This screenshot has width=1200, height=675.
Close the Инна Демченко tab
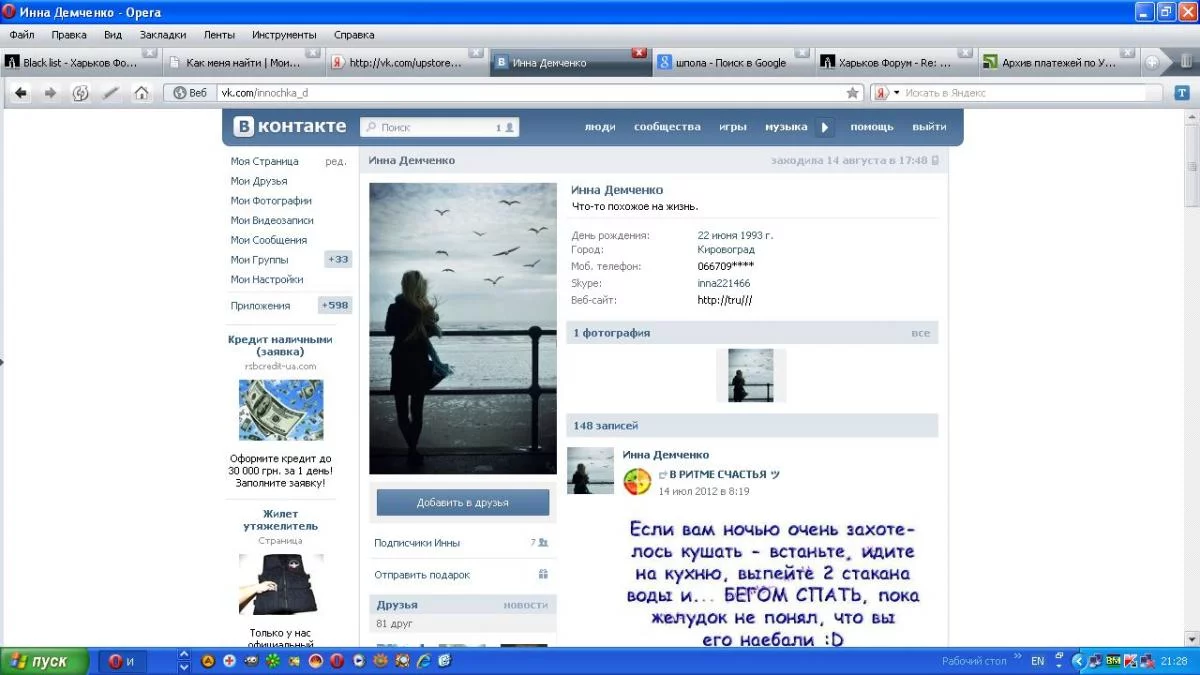click(x=639, y=53)
